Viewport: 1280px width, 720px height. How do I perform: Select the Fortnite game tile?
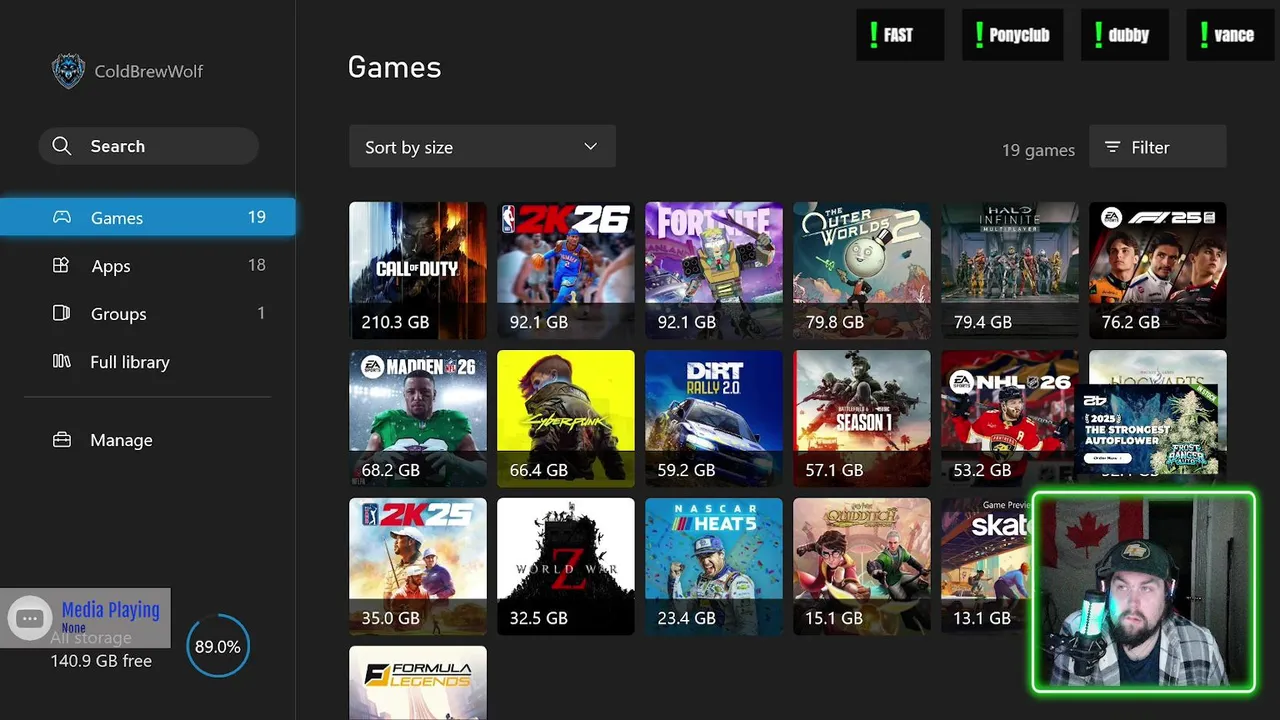pyautogui.click(x=714, y=270)
